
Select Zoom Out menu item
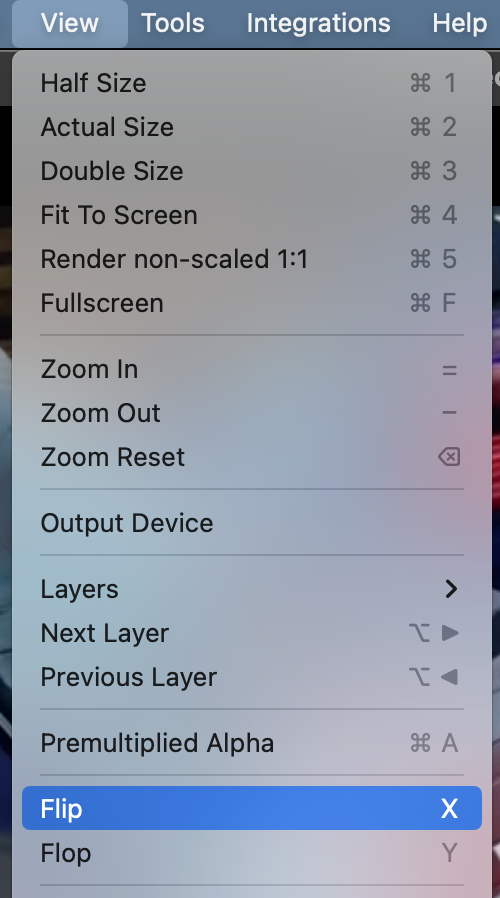251,413
